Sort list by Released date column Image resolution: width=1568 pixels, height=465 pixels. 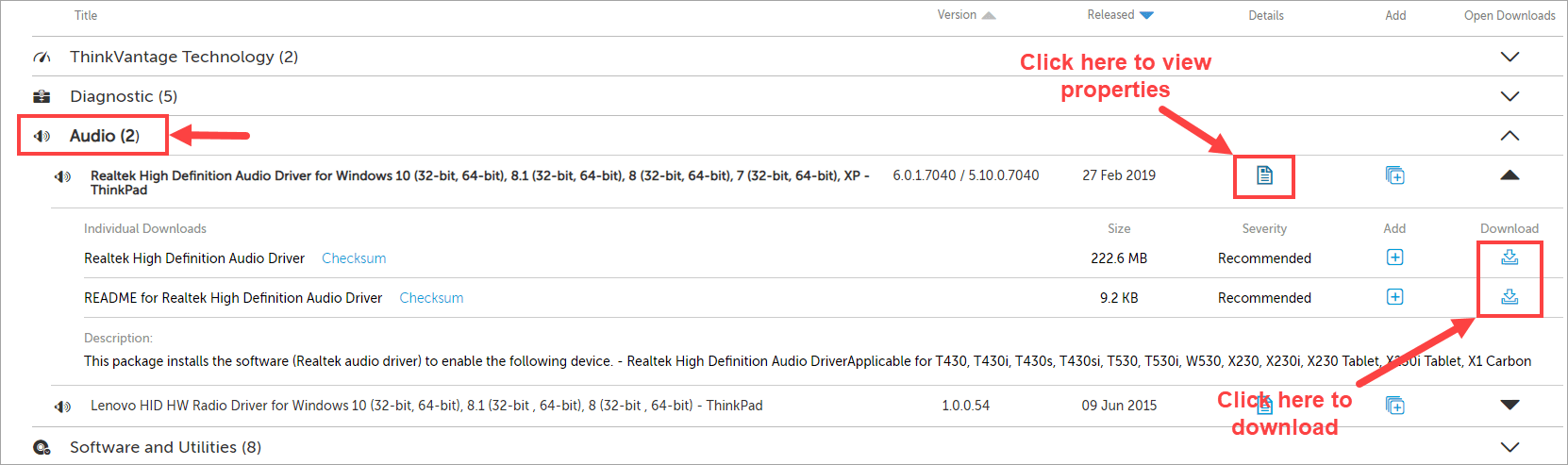pyautogui.click(x=1120, y=15)
